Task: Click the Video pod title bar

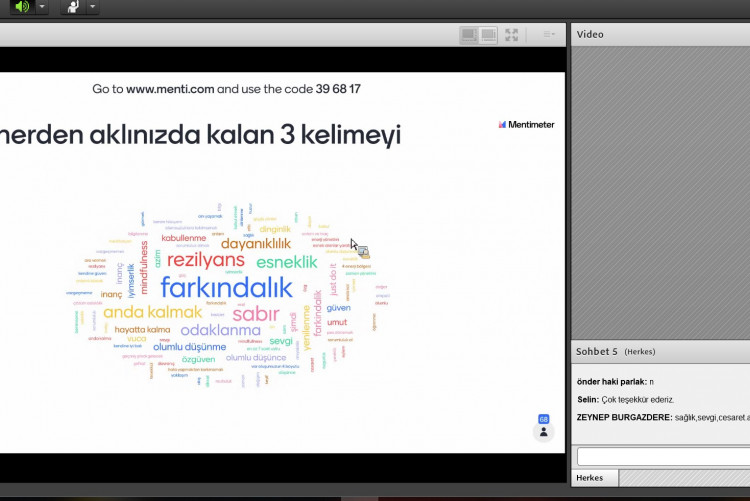Action: click(x=660, y=34)
